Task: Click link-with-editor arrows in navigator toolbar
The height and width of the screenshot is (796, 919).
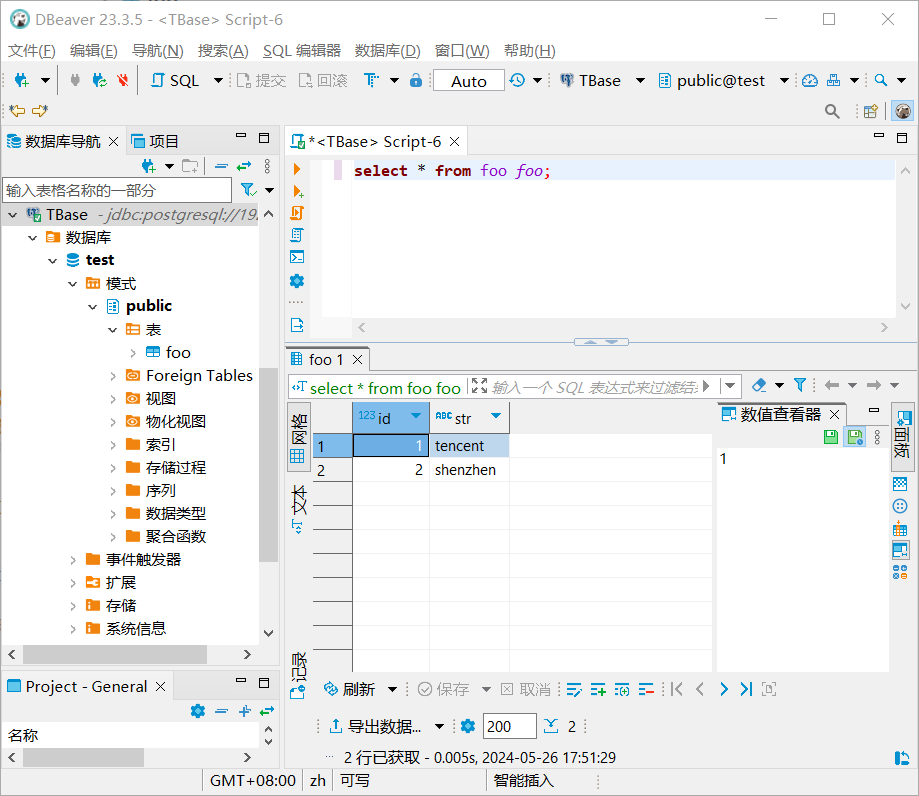Action: [x=244, y=166]
